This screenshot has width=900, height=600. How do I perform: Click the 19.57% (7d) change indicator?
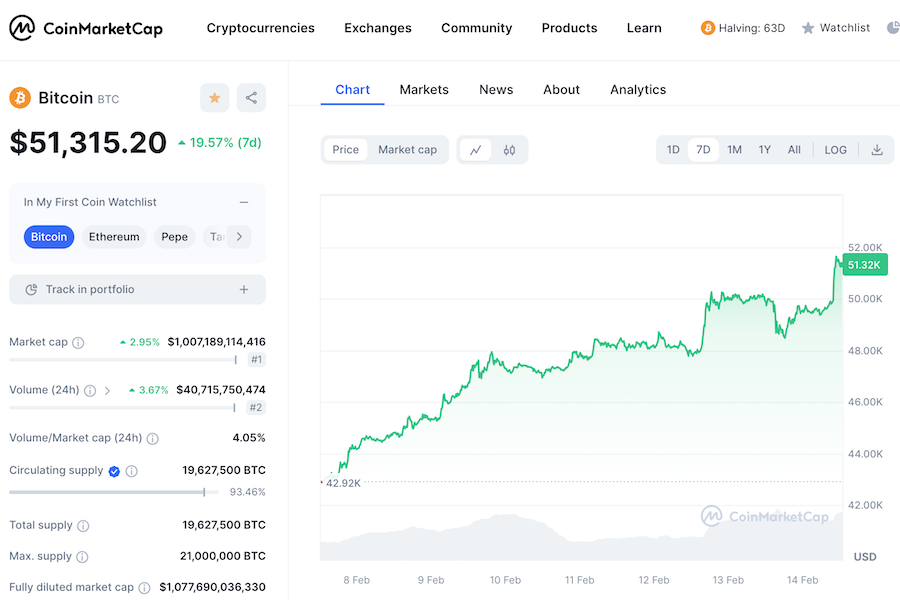pyautogui.click(x=220, y=142)
